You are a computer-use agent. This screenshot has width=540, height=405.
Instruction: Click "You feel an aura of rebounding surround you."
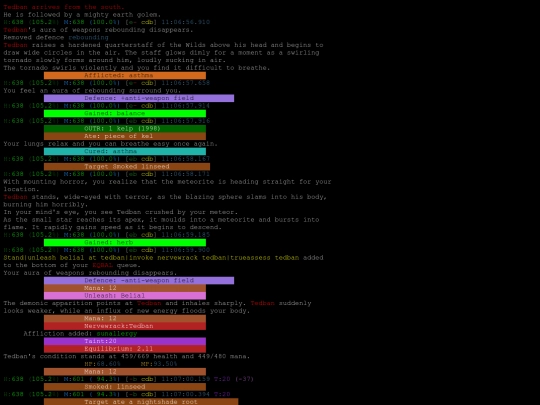[x=92, y=91]
